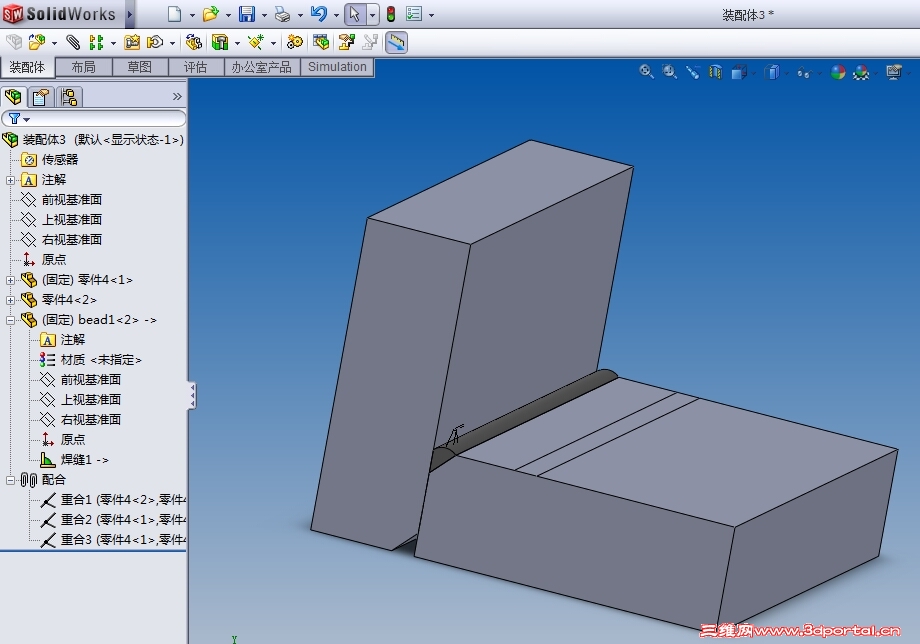Click the Reference Geometry icon
The height and width of the screenshot is (644, 920).
256,42
